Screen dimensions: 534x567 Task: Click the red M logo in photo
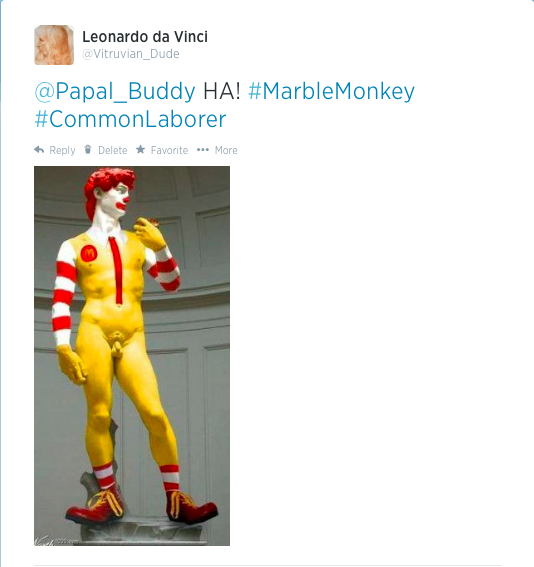pos(89,253)
